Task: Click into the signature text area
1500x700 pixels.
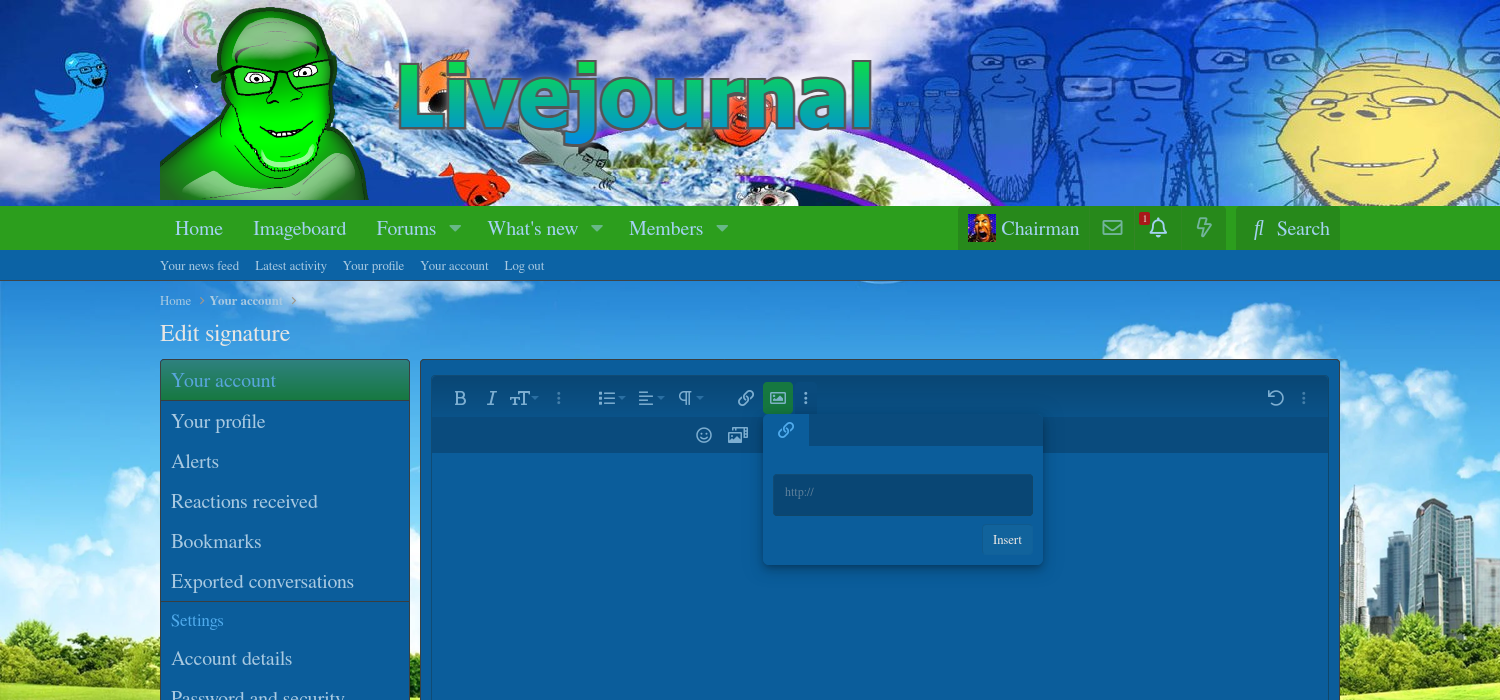Action: tap(880, 576)
